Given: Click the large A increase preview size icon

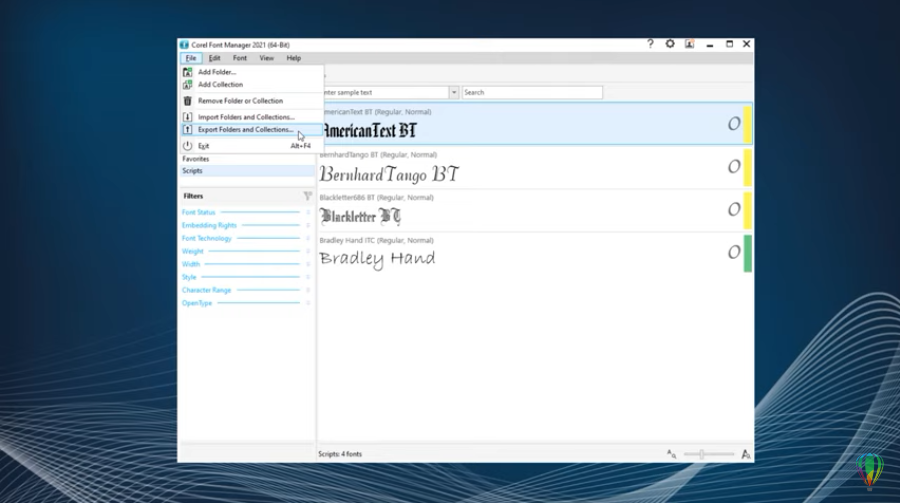Looking at the screenshot, I should point(746,454).
